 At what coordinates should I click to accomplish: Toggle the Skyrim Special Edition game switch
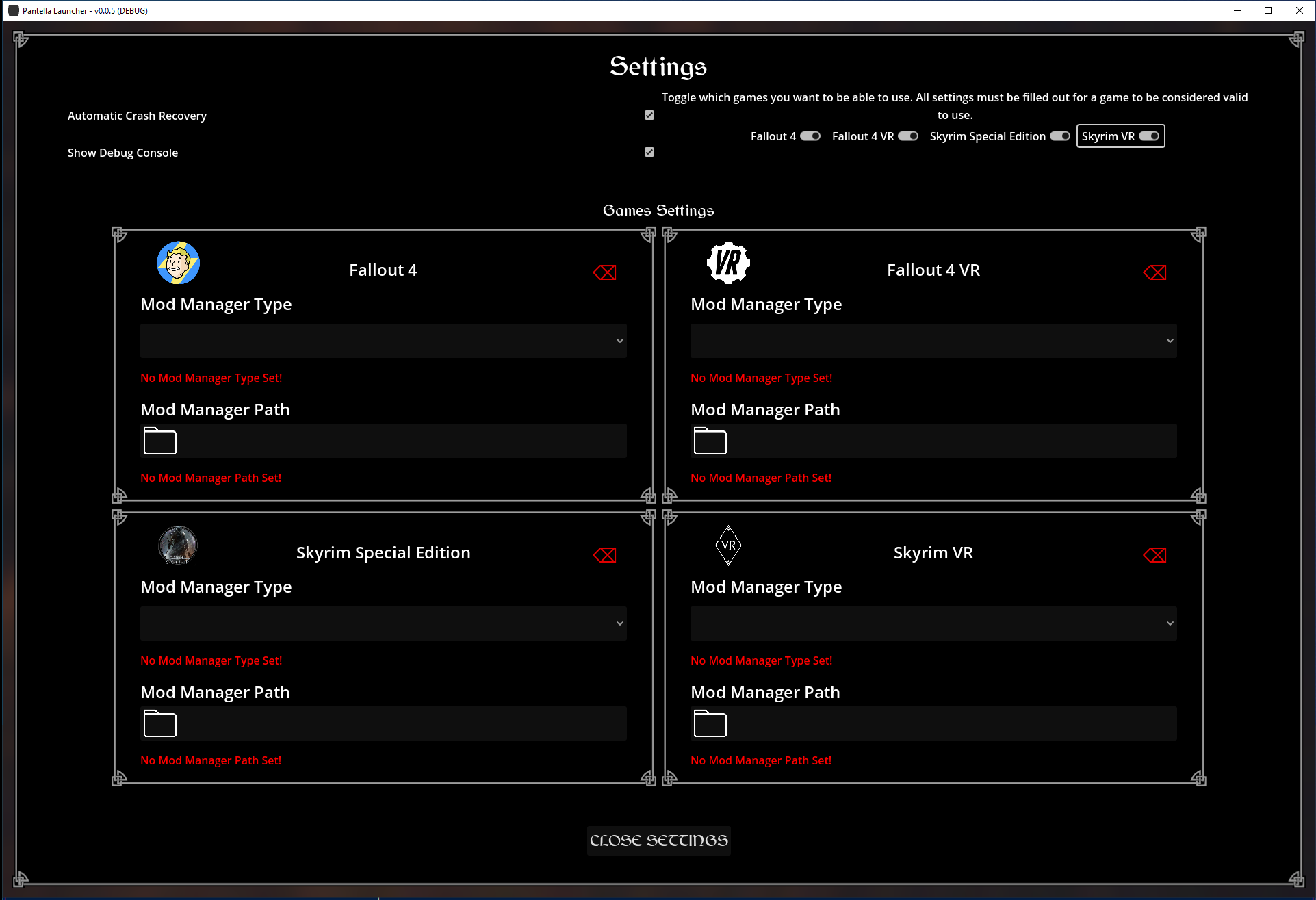click(x=1060, y=136)
